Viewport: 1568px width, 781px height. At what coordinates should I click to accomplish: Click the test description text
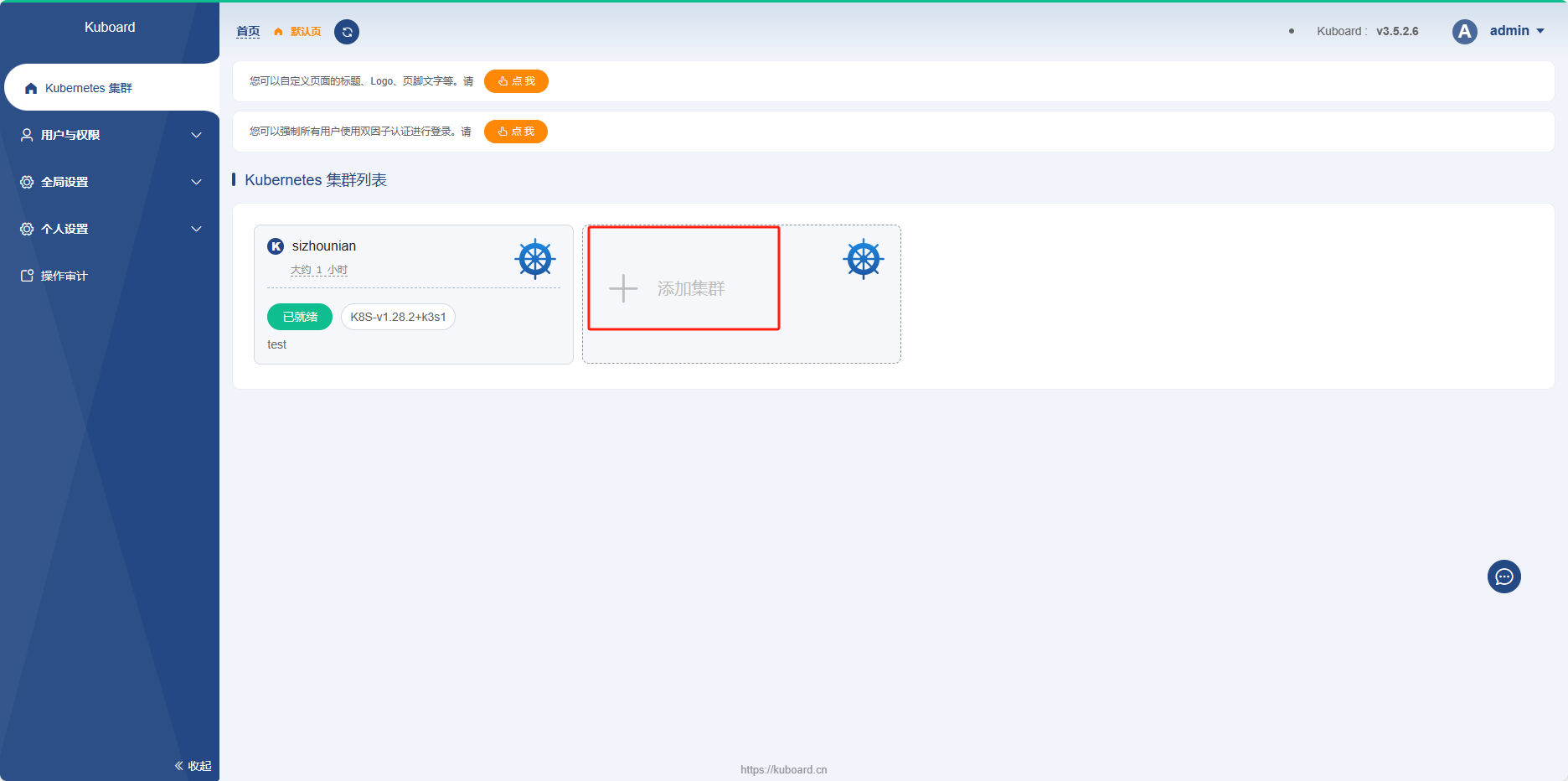pyautogui.click(x=276, y=344)
